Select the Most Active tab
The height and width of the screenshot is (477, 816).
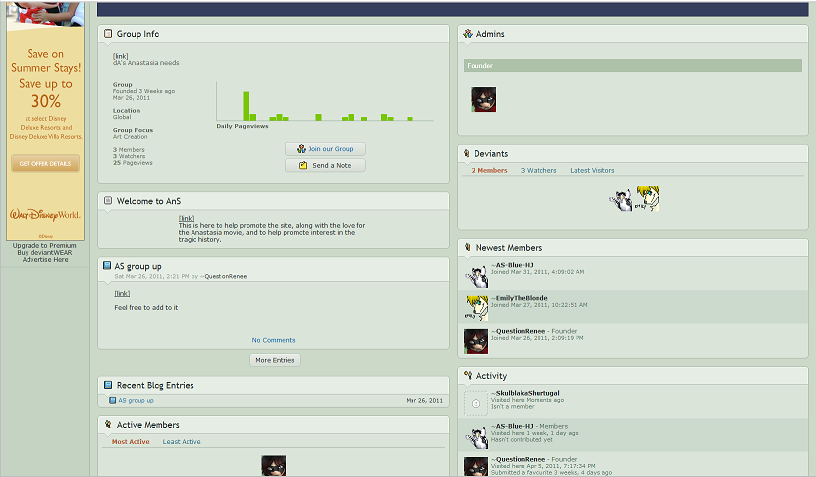click(131, 442)
